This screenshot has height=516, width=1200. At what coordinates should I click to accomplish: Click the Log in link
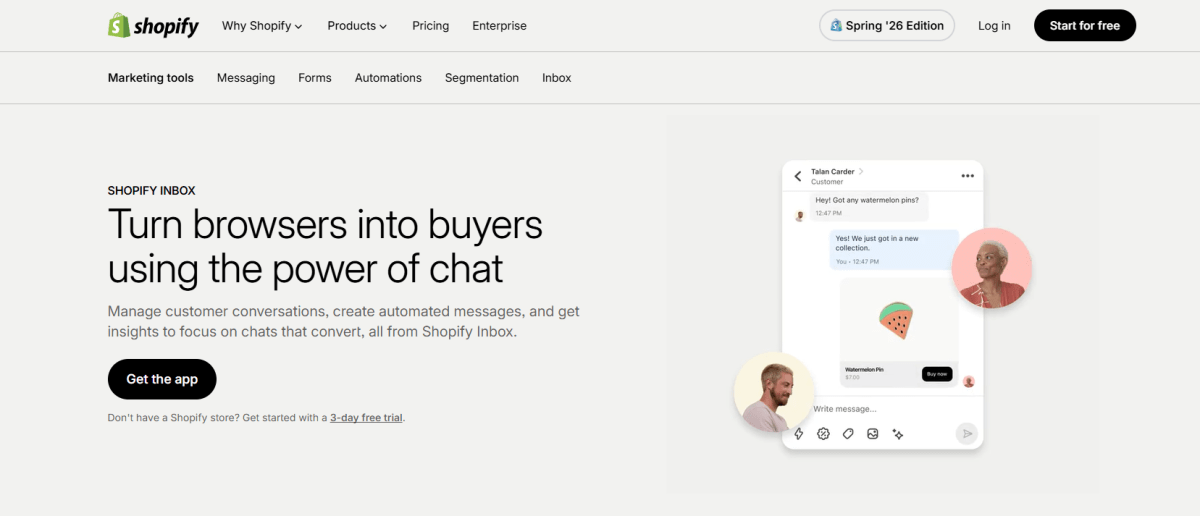[x=994, y=26]
